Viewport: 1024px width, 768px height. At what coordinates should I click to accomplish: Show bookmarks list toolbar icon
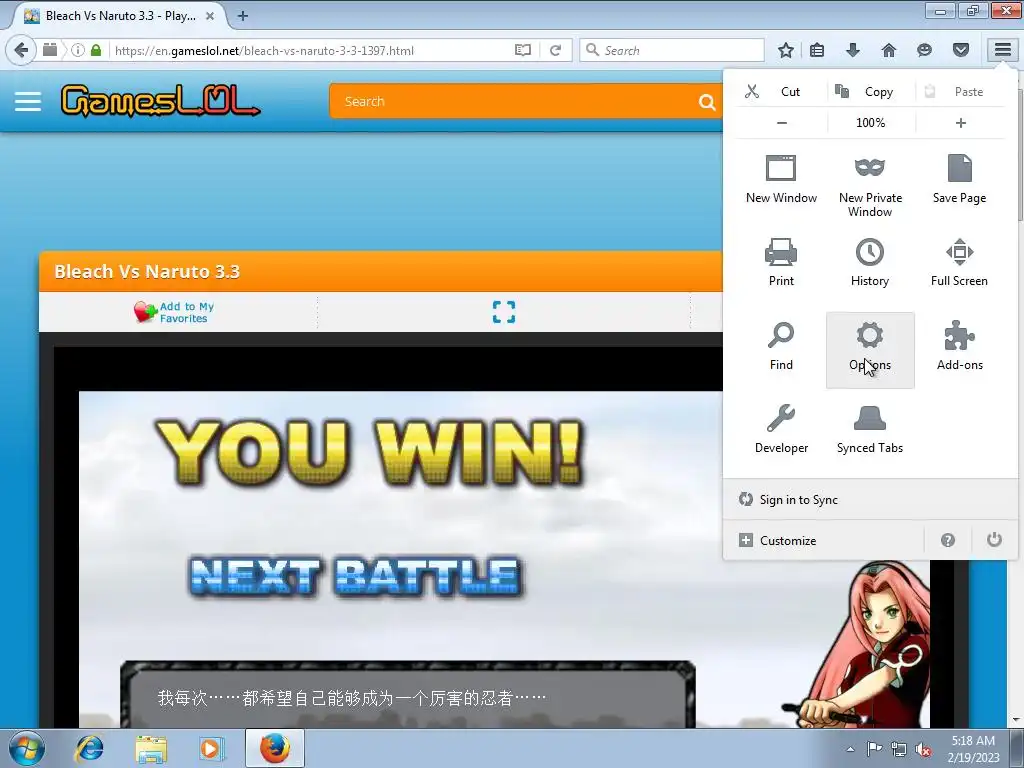pos(817,50)
